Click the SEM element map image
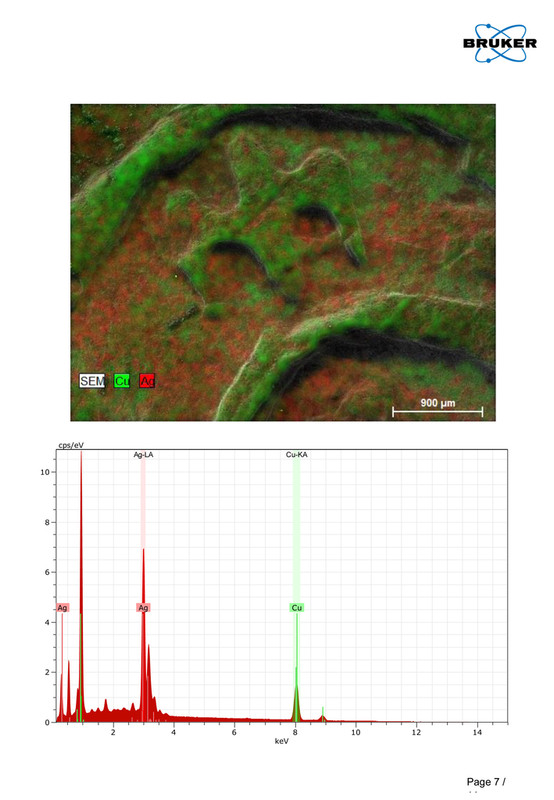Screen dimensions: 554x800 pos(283,263)
